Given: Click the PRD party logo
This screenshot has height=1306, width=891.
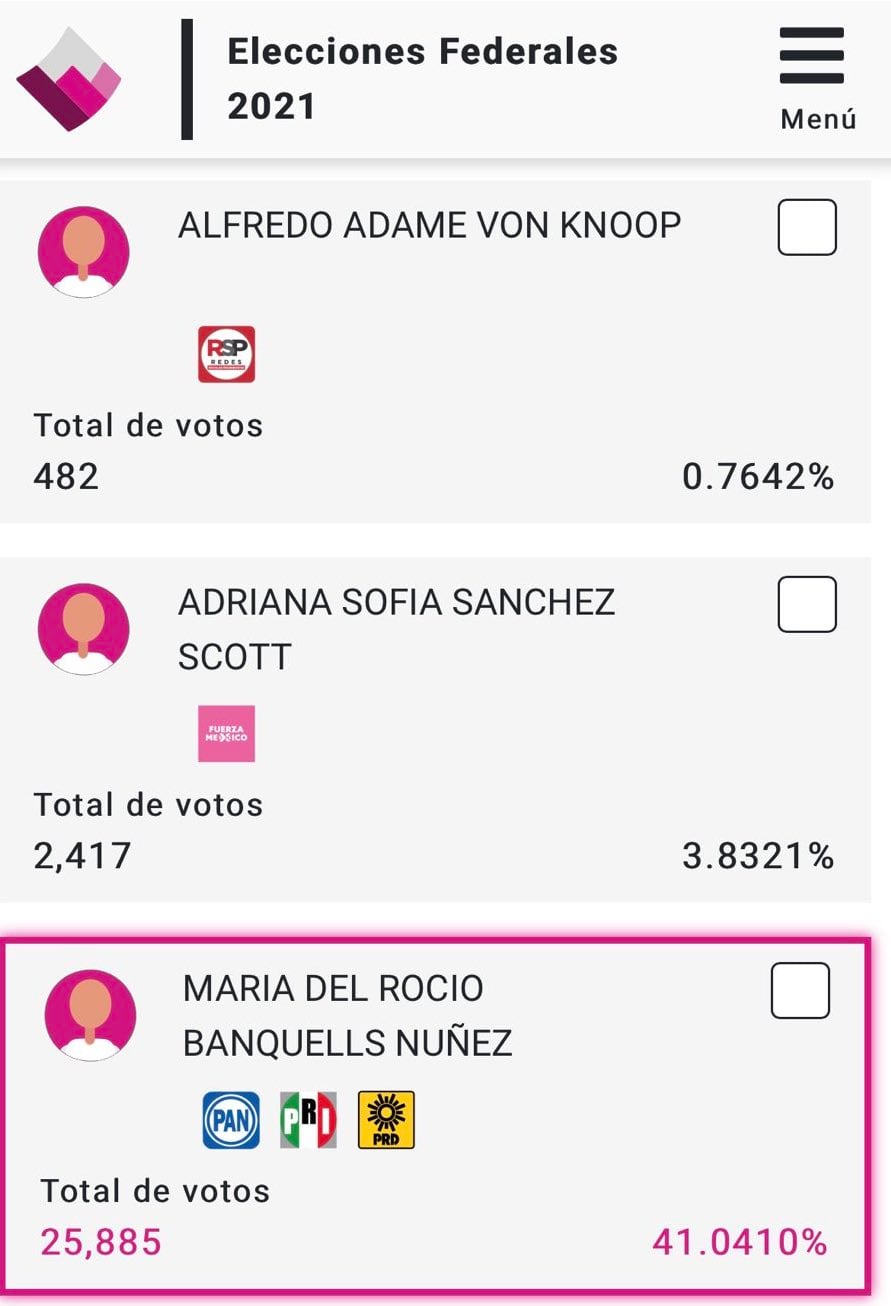Looking at the screenshot, I should (x=386, y=1119).
